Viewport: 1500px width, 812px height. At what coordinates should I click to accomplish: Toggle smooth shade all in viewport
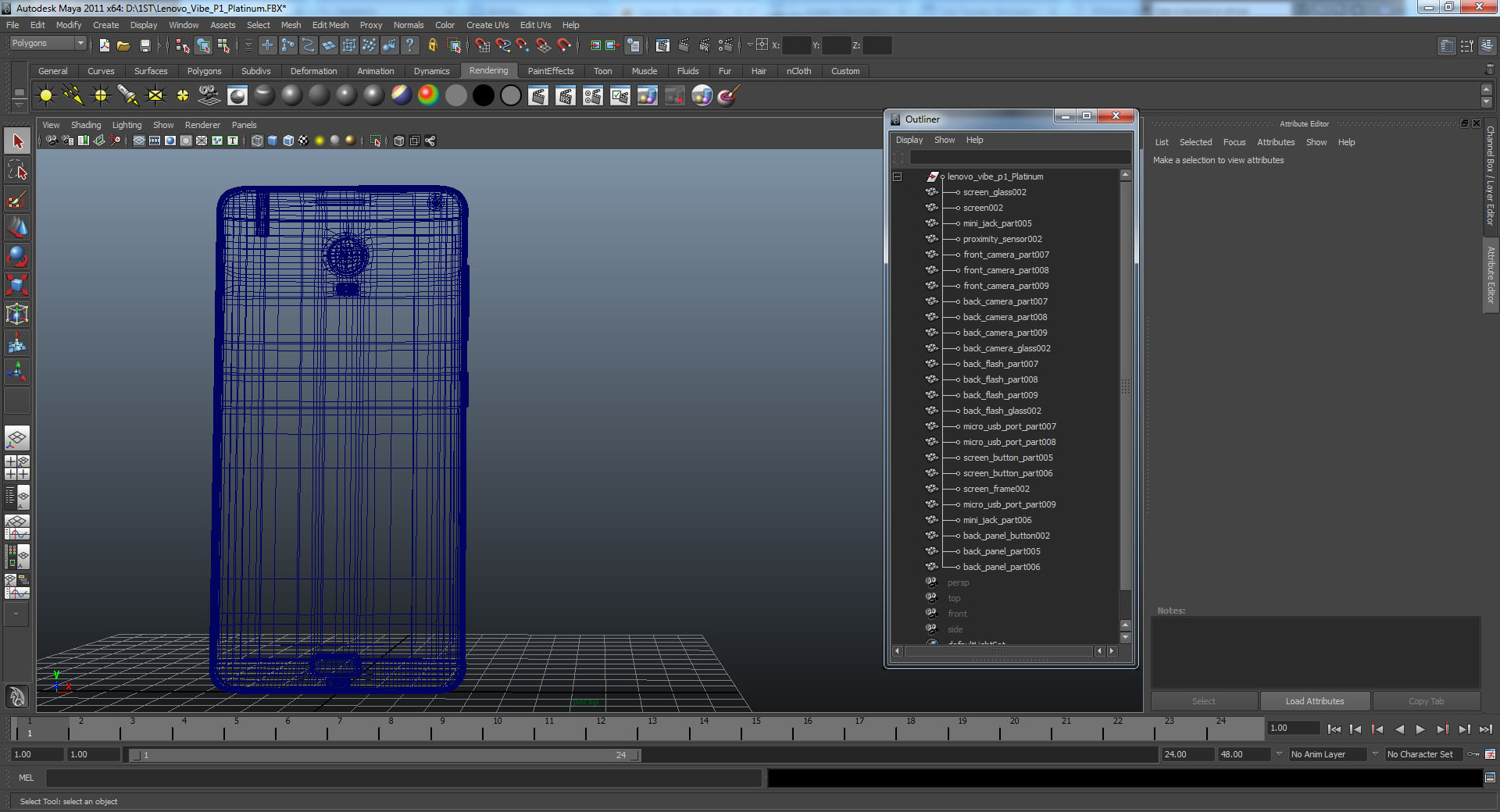click(273, 141)
